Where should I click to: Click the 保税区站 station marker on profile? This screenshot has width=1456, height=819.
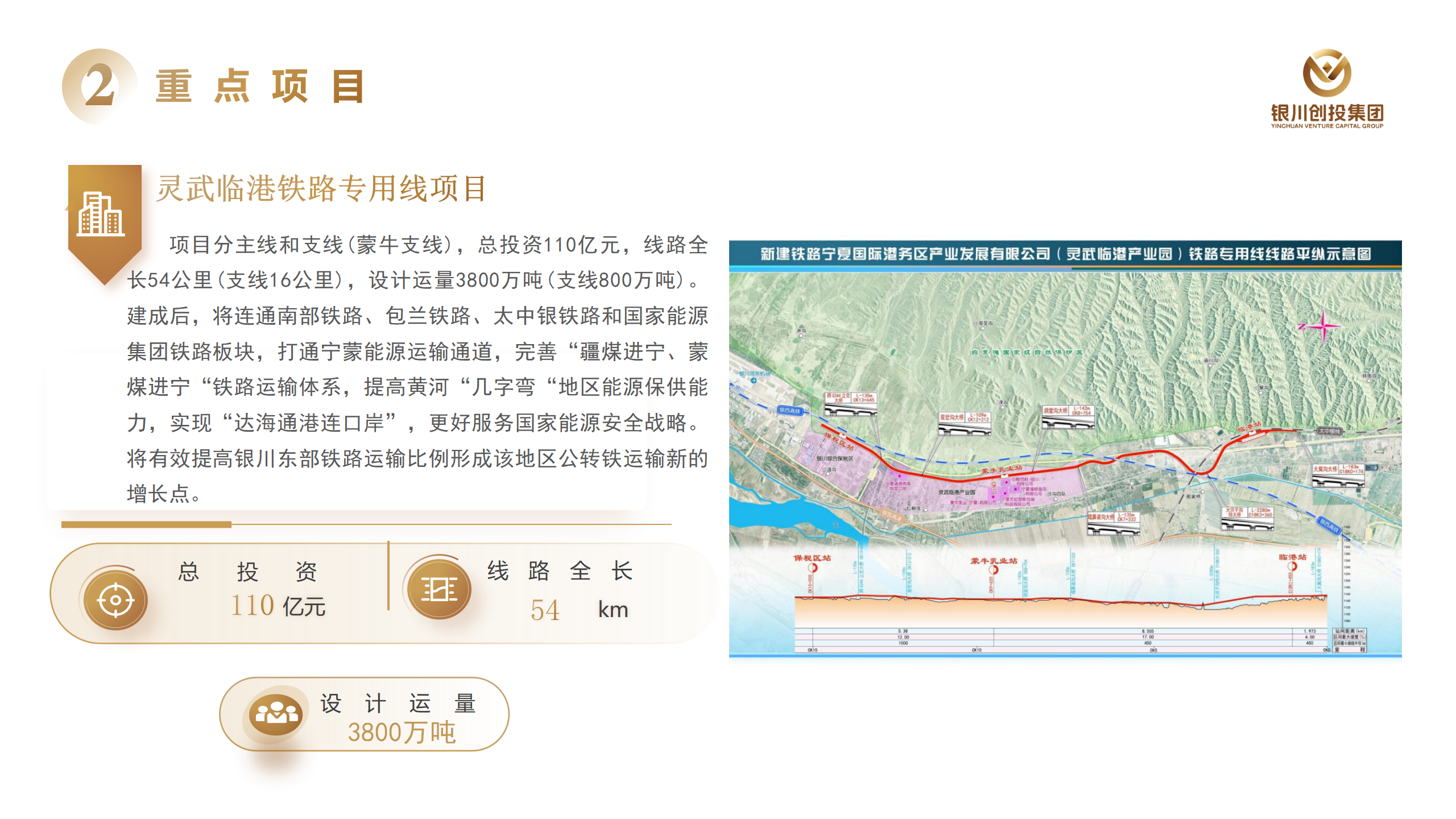pyautogui.click(x=813, y=567)
